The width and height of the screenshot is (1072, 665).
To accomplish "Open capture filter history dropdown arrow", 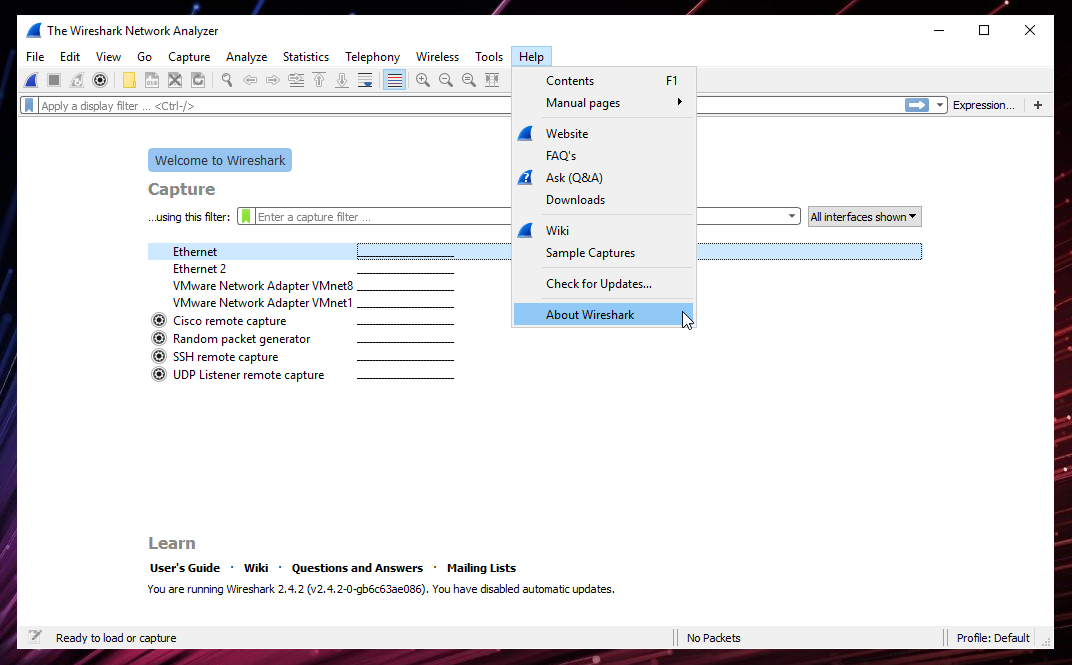I will point(792,217).
